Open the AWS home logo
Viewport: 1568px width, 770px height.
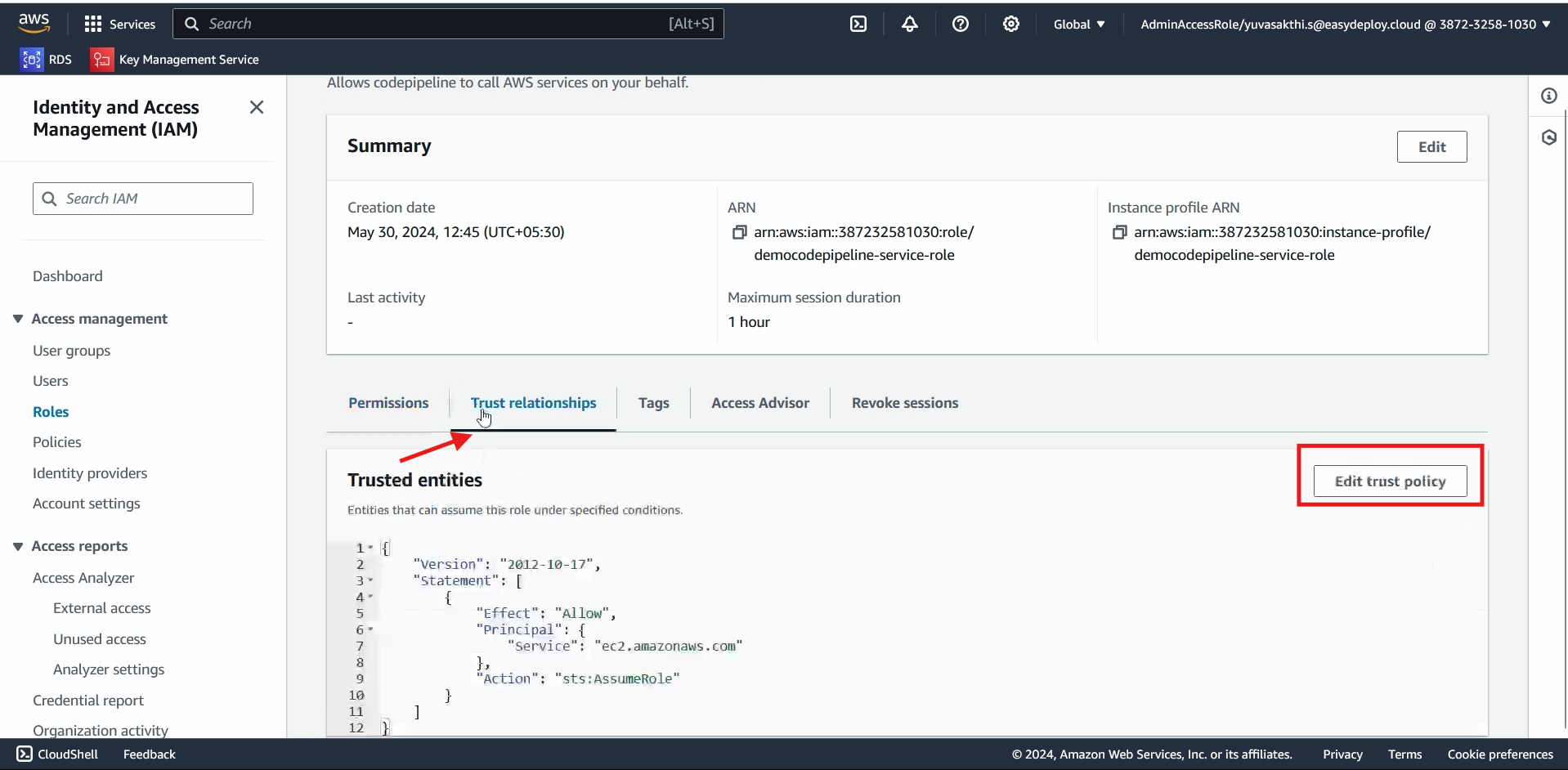point(34,24)
